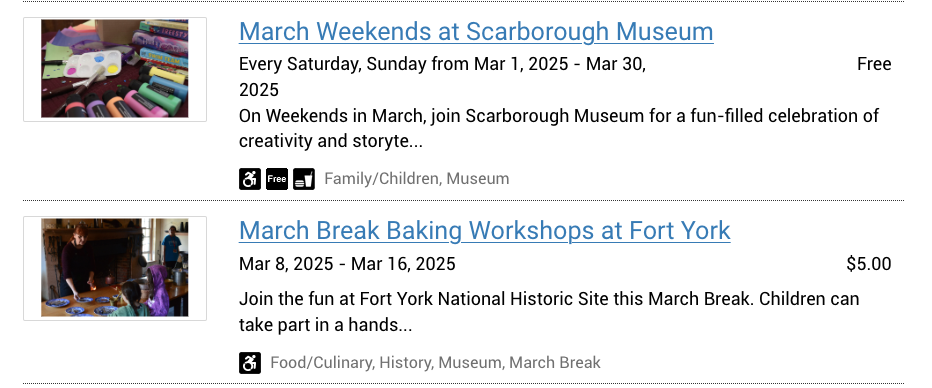Open March Weekends at Scarborough Museum link
The image size is (932, 388).
(x=476, y=31)
